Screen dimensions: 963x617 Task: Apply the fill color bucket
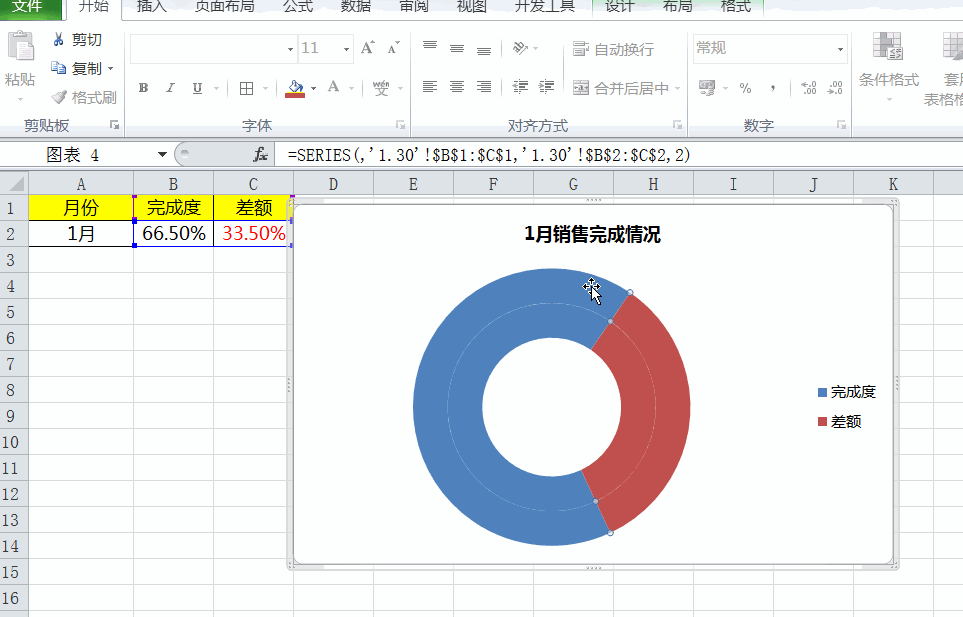pos(295,88)
